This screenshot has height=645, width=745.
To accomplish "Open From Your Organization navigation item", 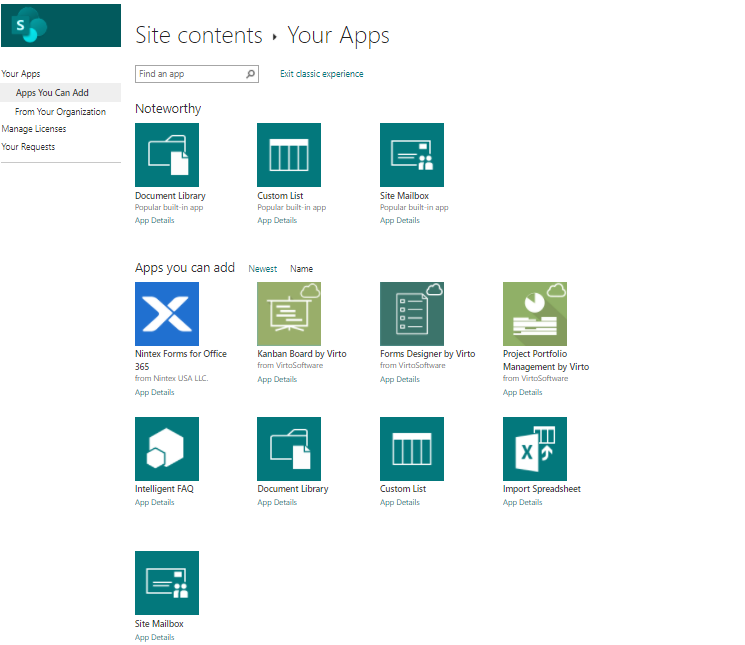I will 60,112.
